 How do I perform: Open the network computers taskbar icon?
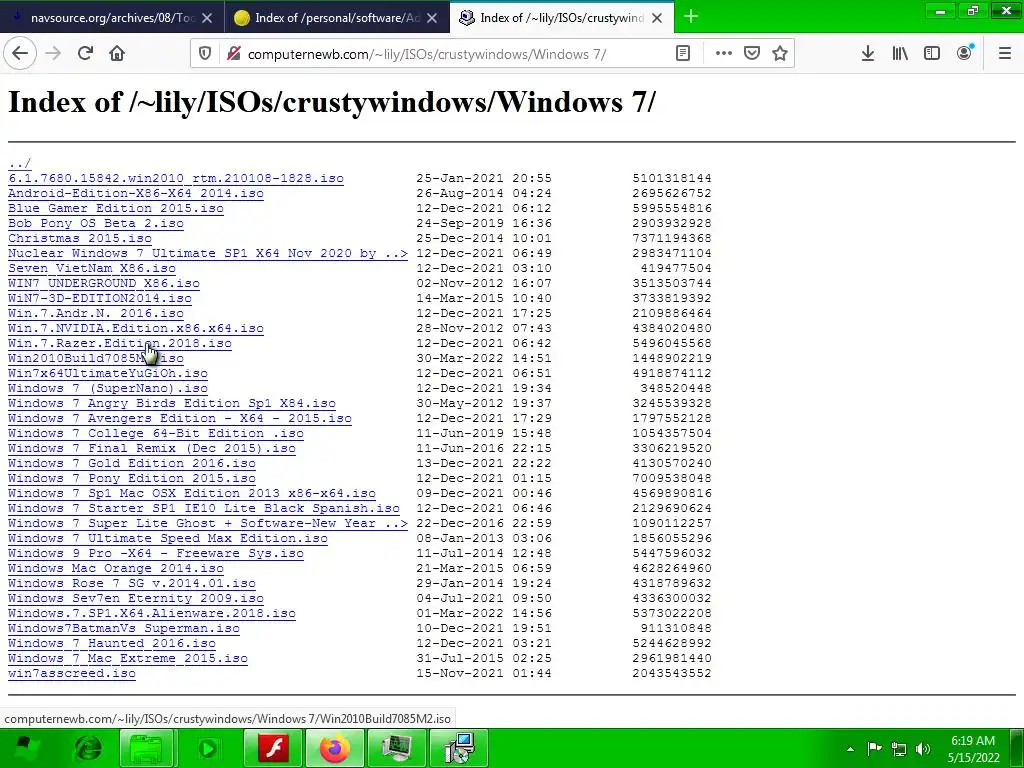pos(460,748)
